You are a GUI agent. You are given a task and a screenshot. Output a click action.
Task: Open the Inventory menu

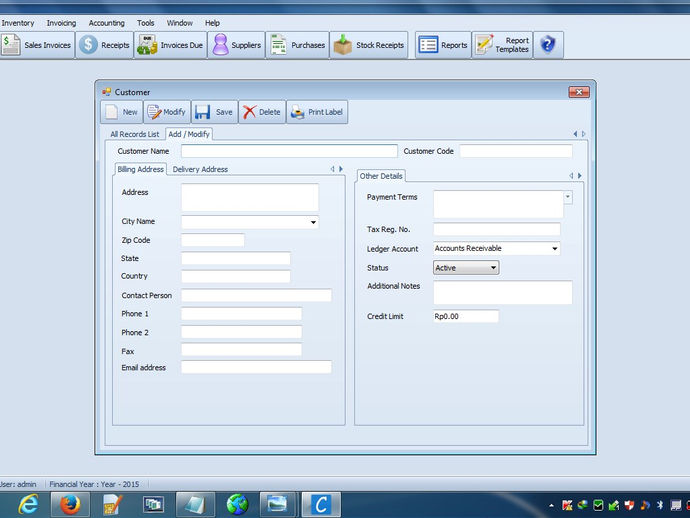pyautogui.click(x=17, y=23)
